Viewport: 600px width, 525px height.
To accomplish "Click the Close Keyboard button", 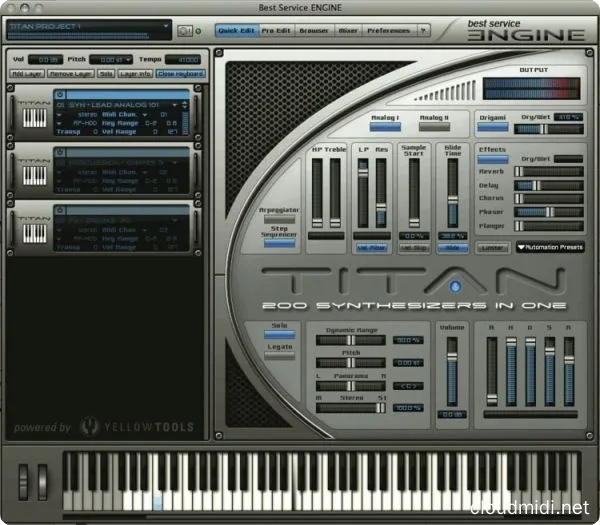I will (x=179, y=74).
